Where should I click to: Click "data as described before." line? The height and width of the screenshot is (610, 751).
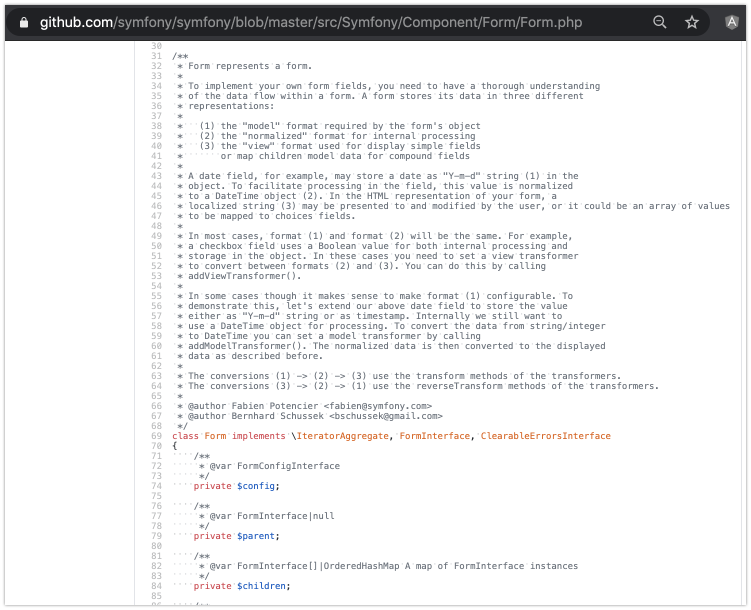pyautogui.click(x=255, y=356)
